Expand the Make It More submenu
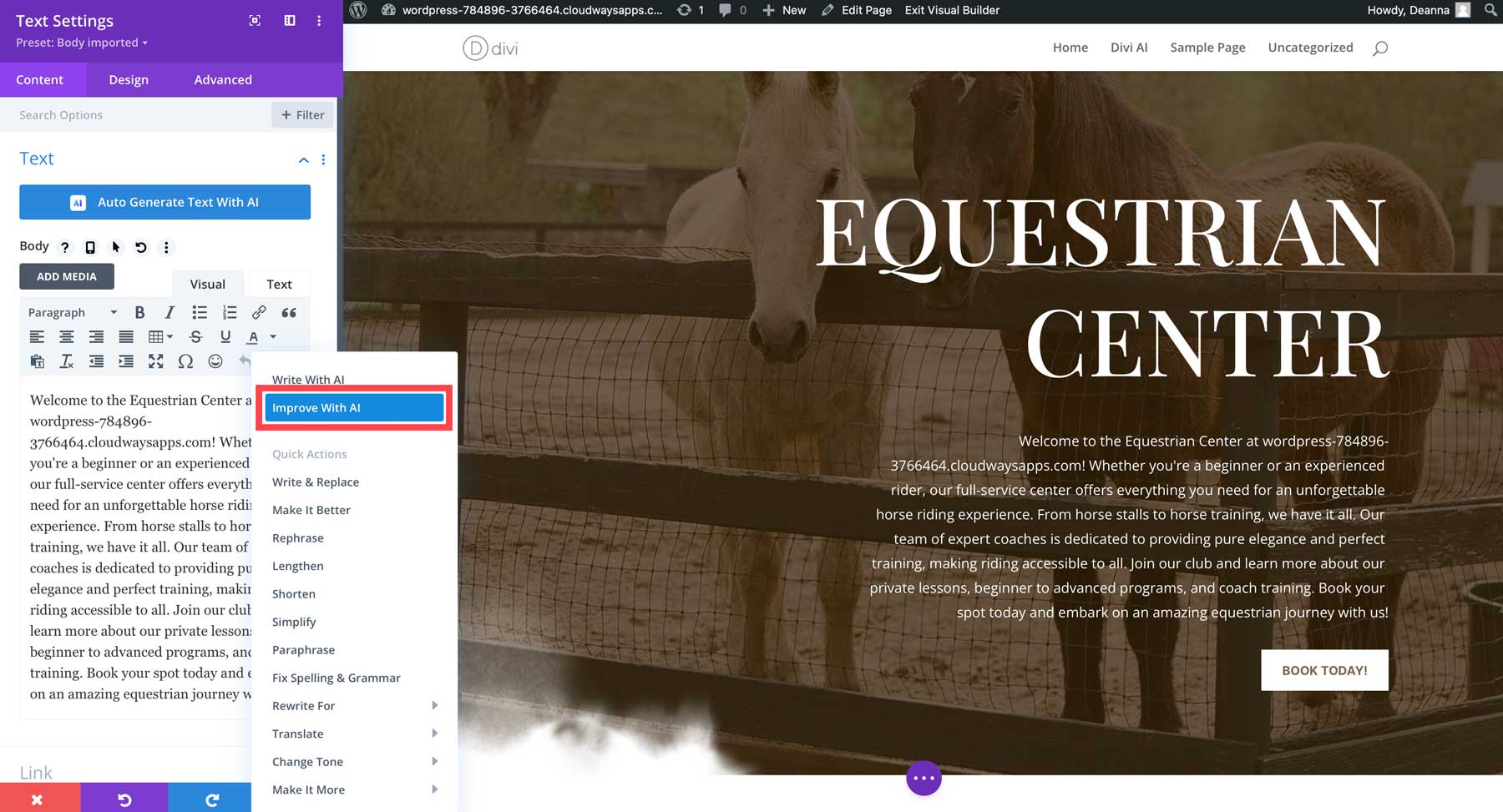Image resolution: width=1503 pixels, height=812 pixels. (354, 789)
